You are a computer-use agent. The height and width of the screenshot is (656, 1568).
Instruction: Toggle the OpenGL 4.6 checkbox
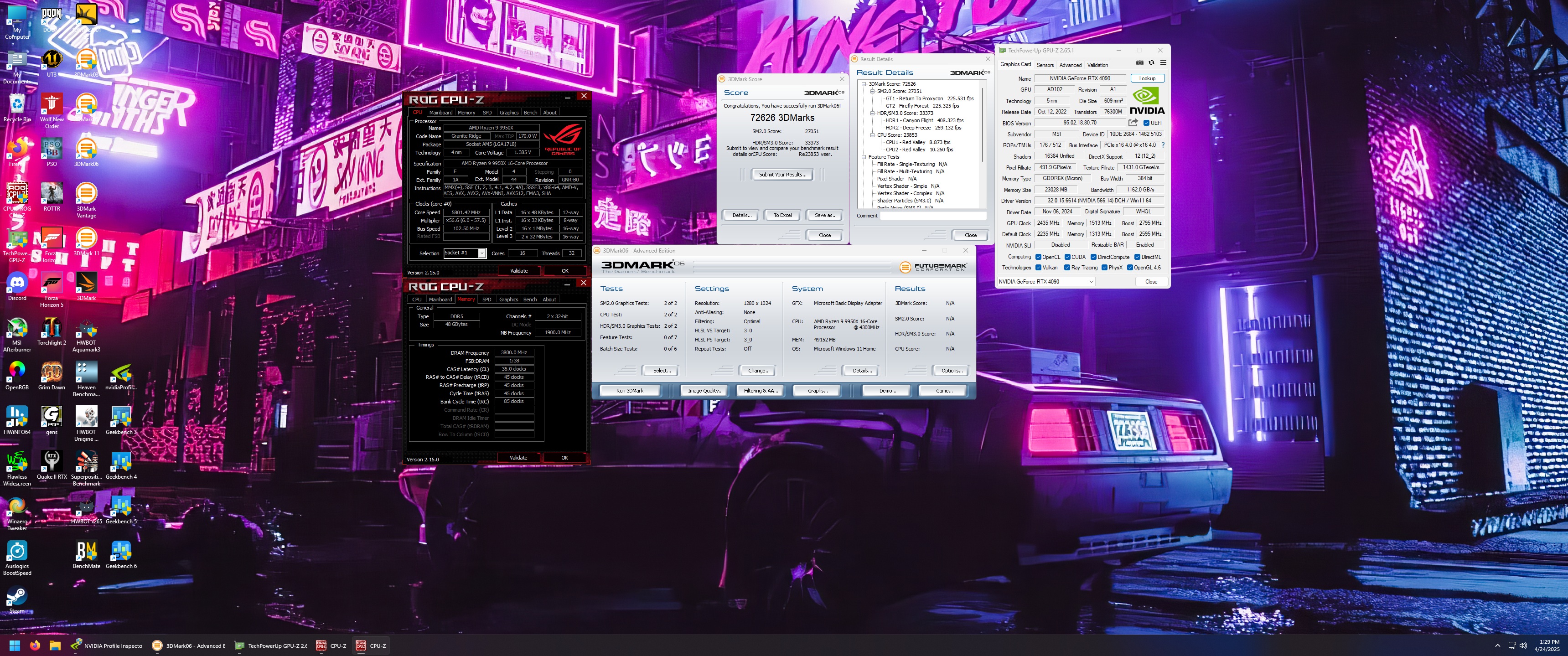1130,267
